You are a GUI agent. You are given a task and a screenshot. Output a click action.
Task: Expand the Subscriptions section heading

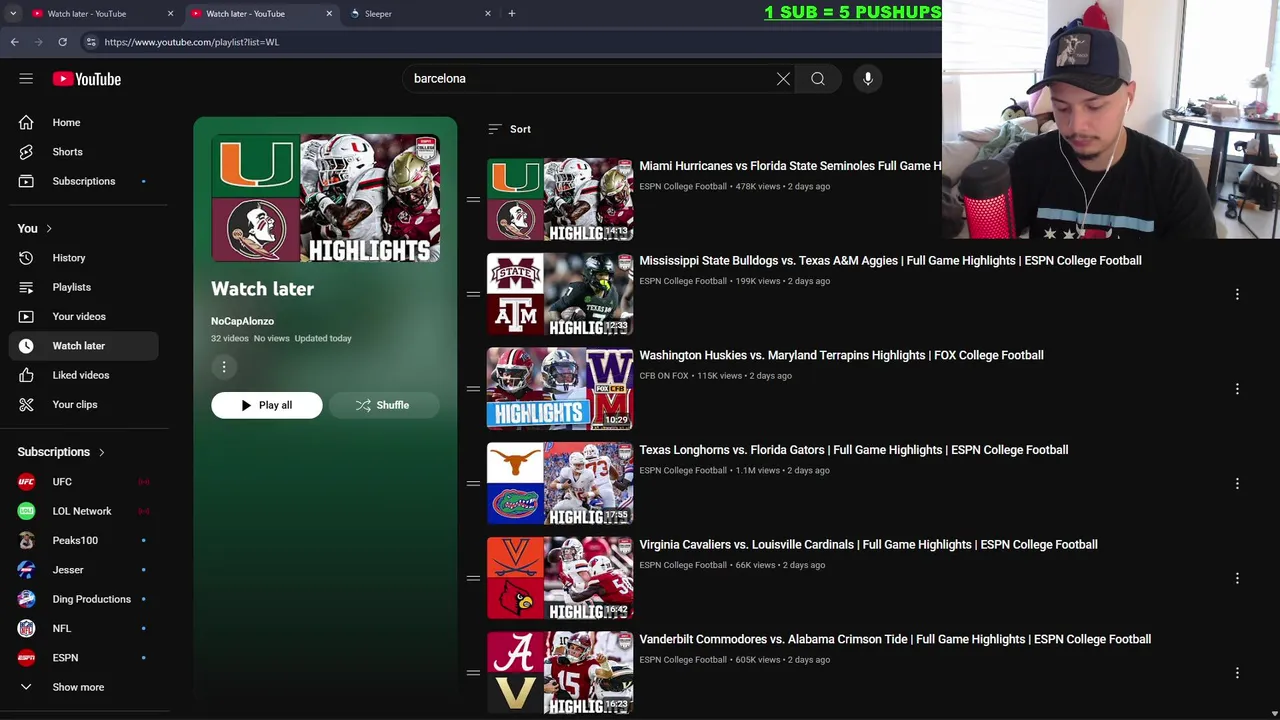pos(61,452)
